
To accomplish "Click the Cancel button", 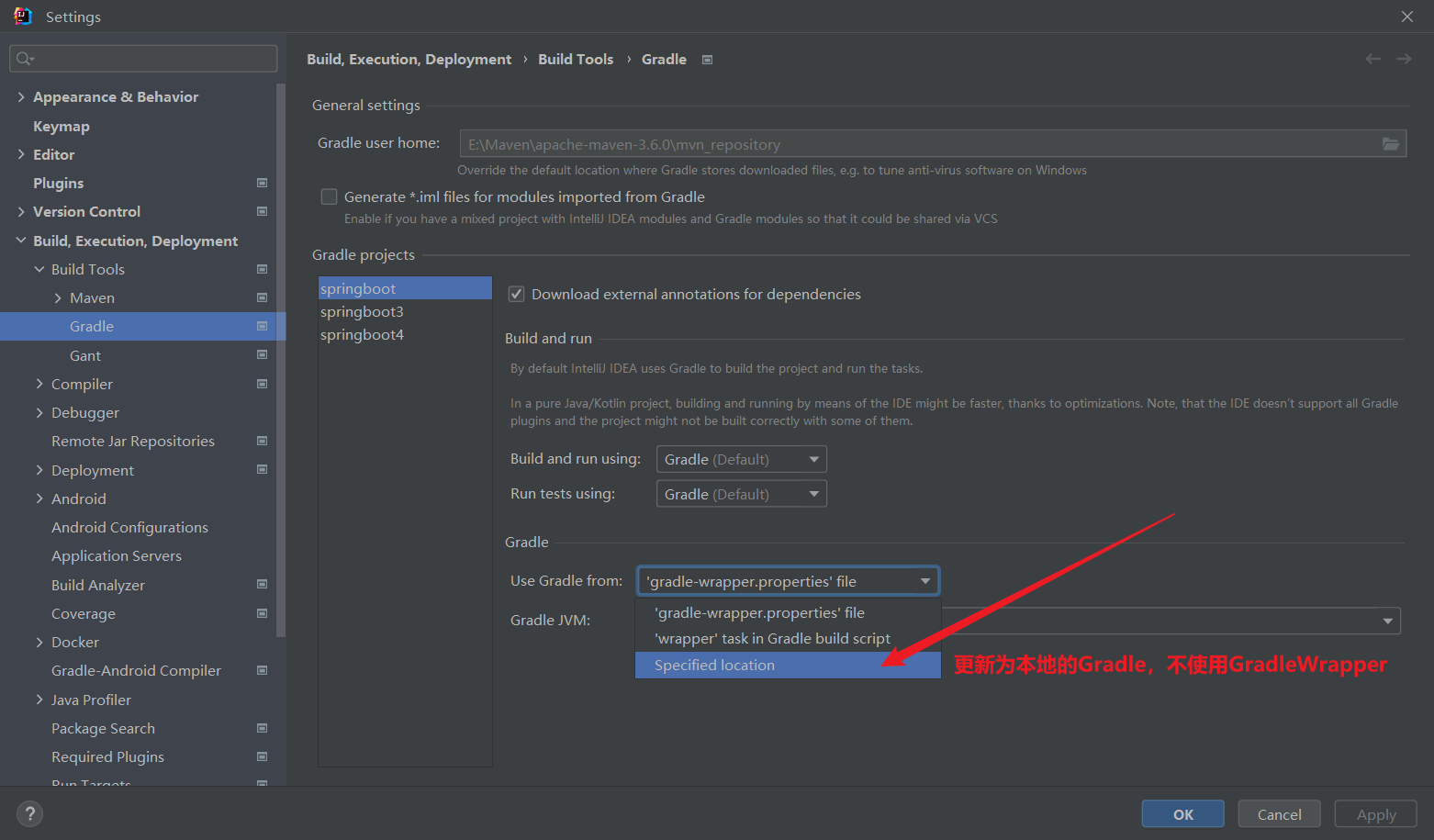I will click(x=1279, y=814).
